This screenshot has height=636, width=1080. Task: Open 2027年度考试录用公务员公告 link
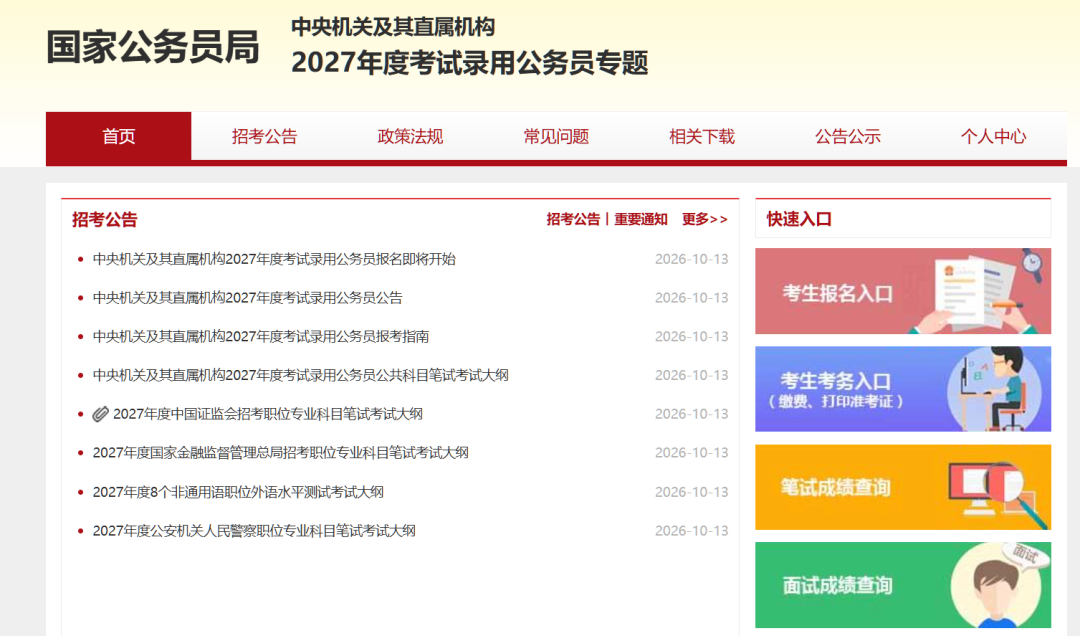pyautogui.click(x=247, y=298)
